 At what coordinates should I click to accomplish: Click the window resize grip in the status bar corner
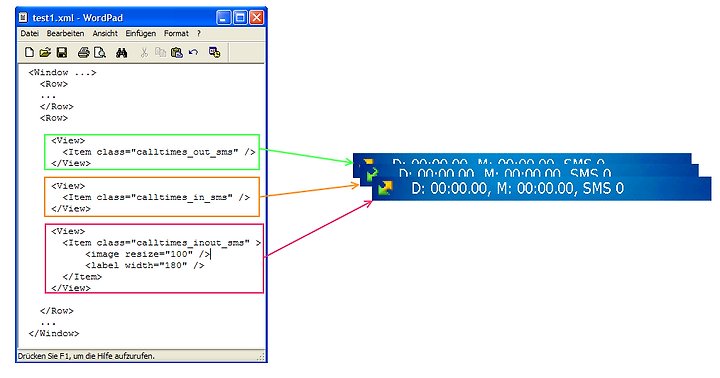[x=261, y=356]
